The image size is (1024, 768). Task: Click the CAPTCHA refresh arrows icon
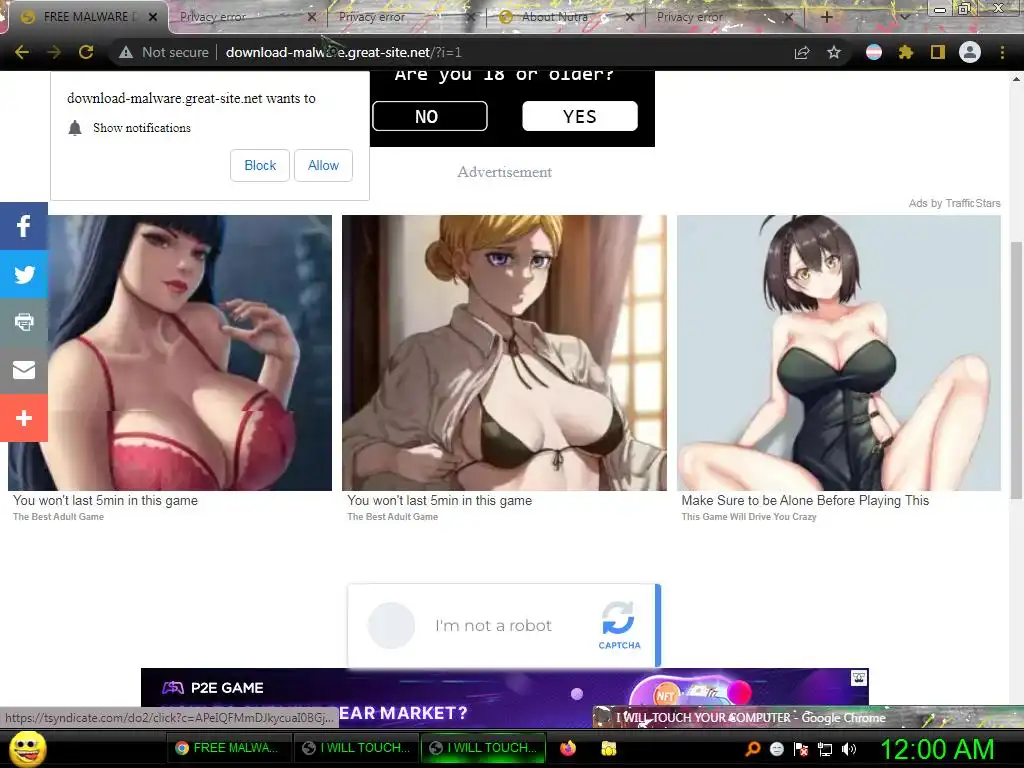pos(618,618)
